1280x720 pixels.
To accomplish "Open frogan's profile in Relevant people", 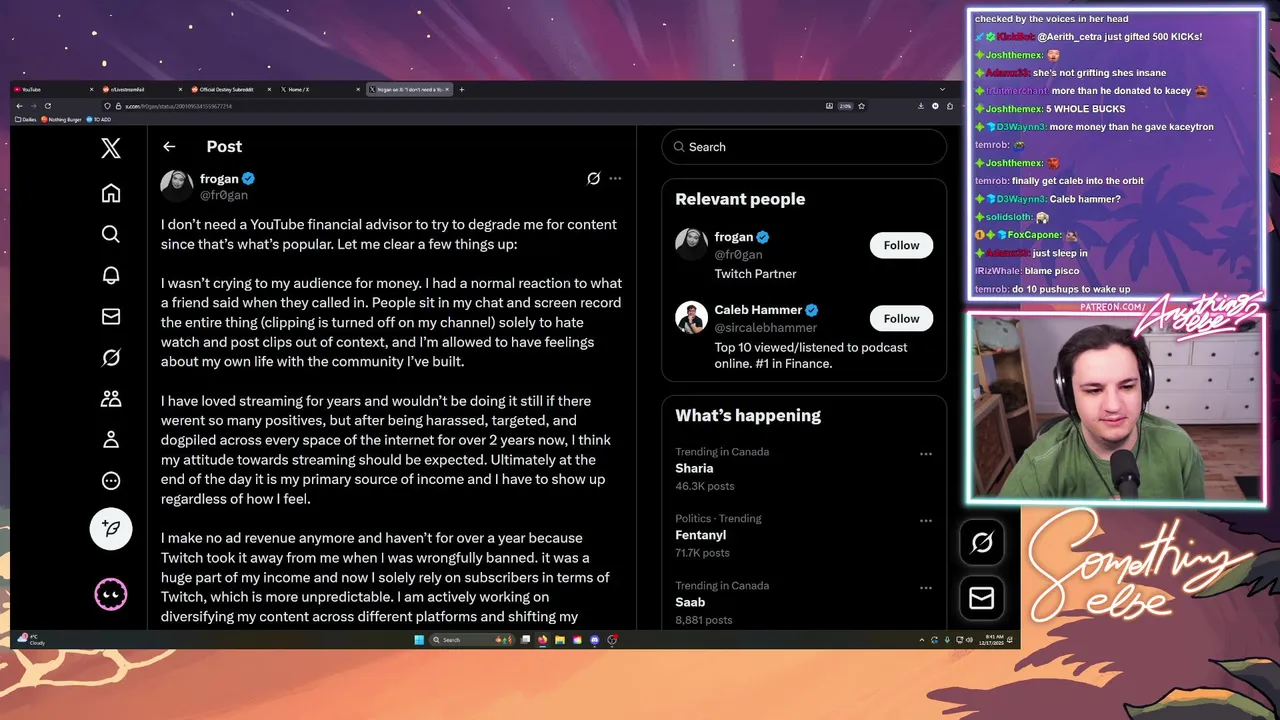I will 734,237.
